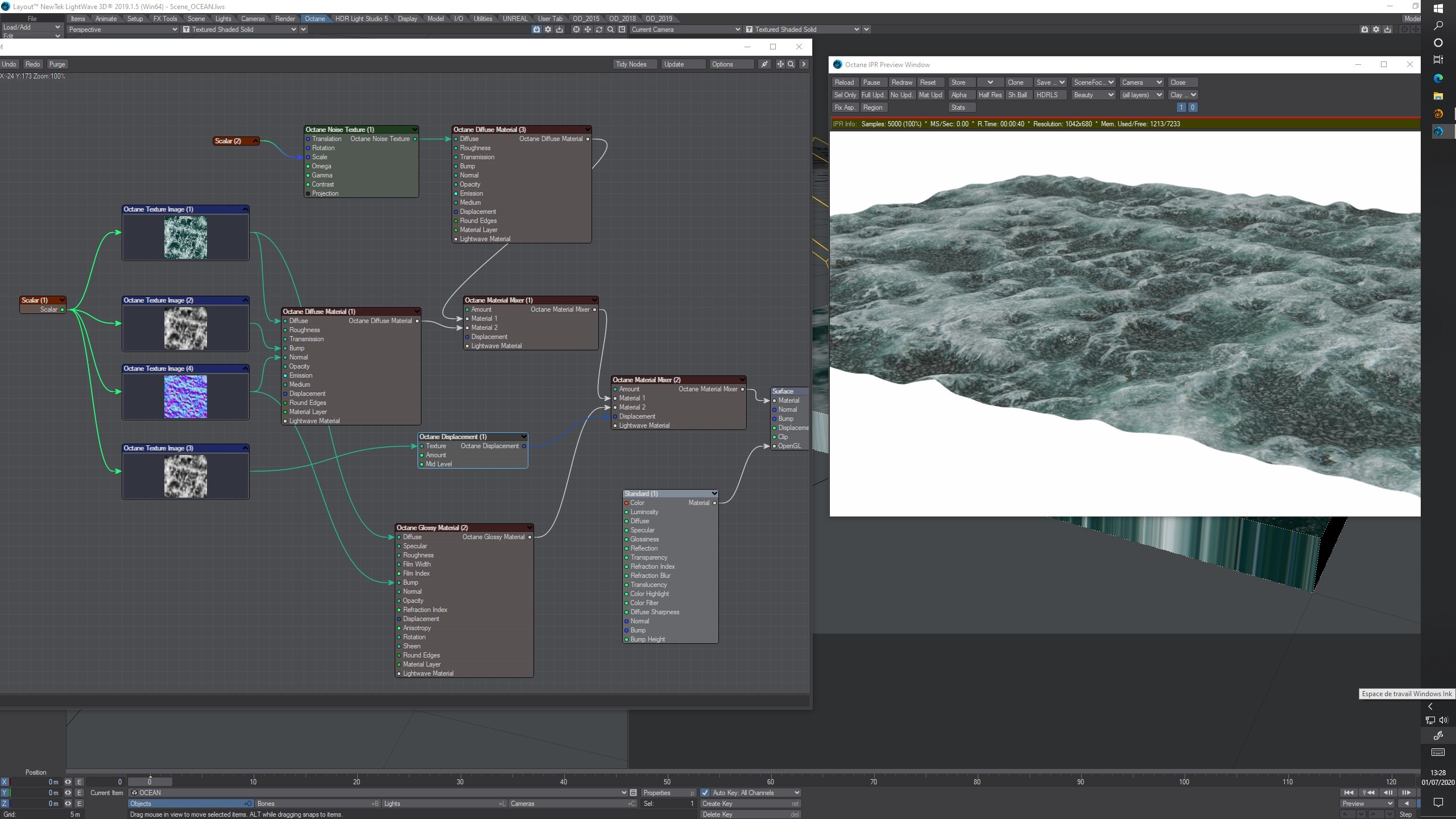Click the pin icon next to Options
Viewport: 1456px width, 819px height.
point(764,64)
